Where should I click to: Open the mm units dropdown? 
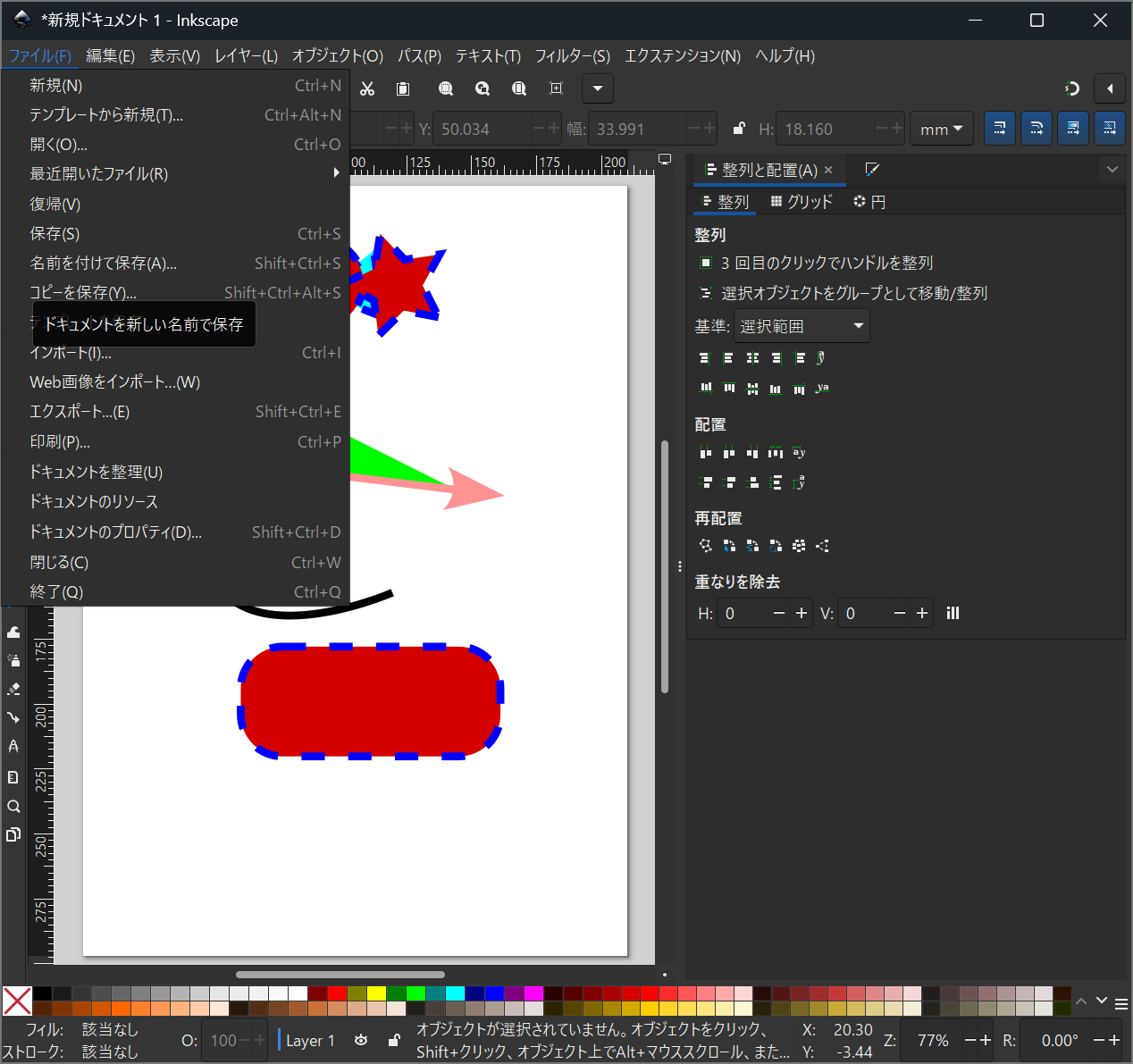pos(942,129)
